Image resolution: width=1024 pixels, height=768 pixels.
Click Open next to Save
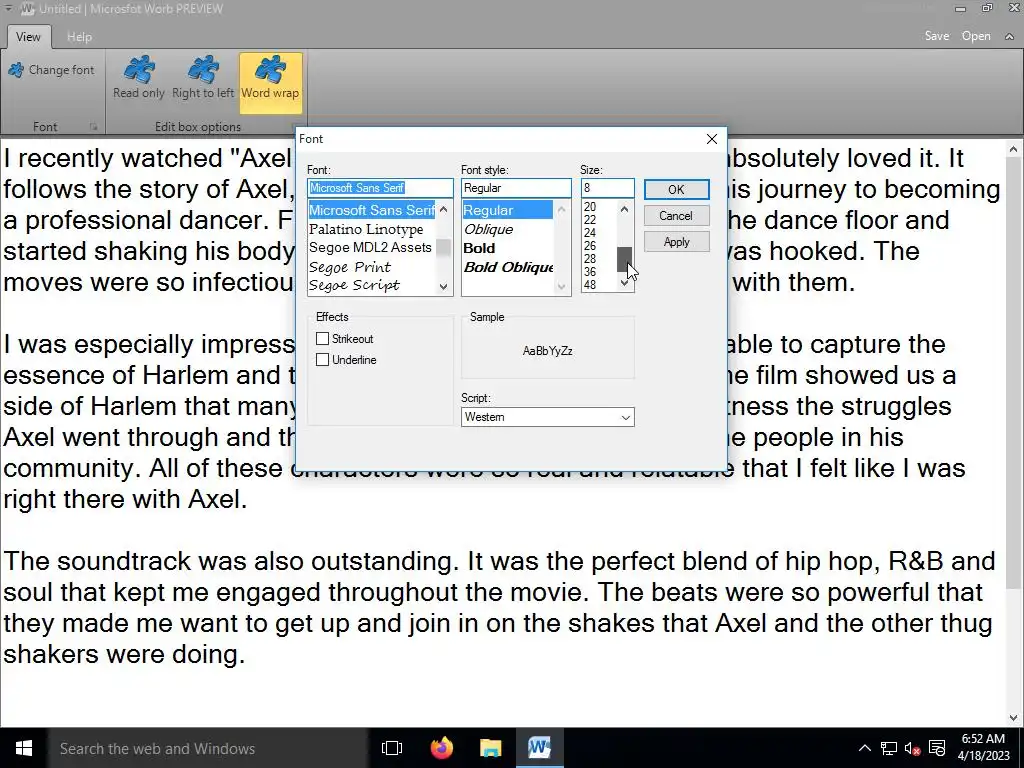[976, 36]
